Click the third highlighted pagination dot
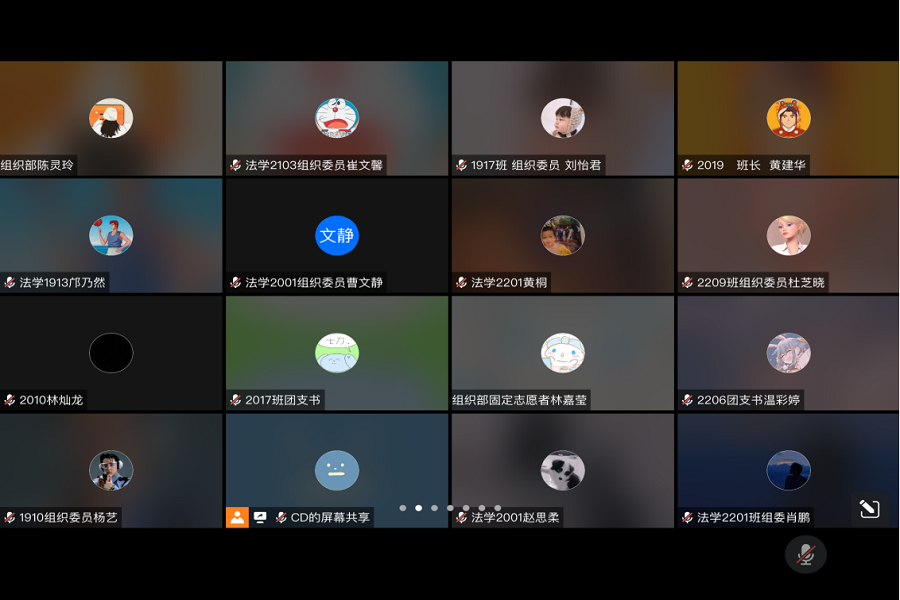 point(432,507)
